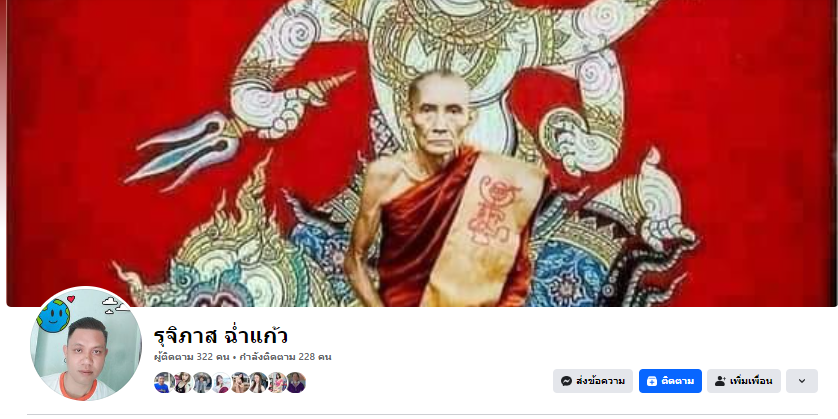Click the add-person icon beside เพิ่มเพื่อน
This screenshot has width=838, height=419.
720,381
